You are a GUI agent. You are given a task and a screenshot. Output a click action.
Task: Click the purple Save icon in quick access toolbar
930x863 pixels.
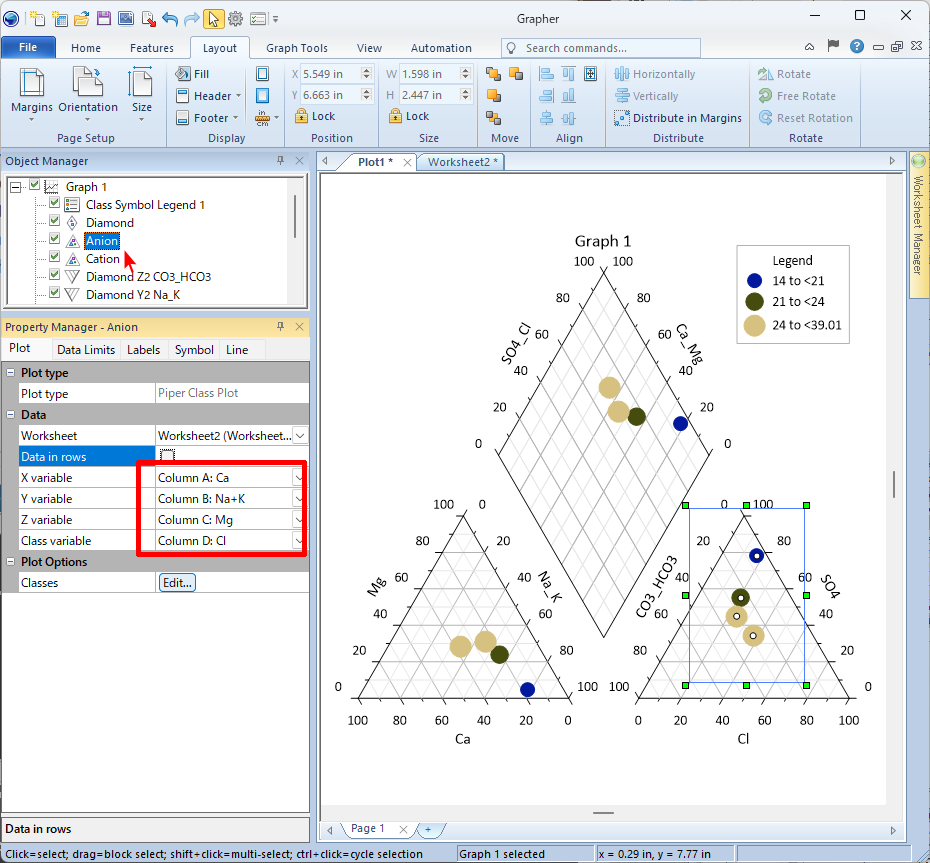[125, 18]
